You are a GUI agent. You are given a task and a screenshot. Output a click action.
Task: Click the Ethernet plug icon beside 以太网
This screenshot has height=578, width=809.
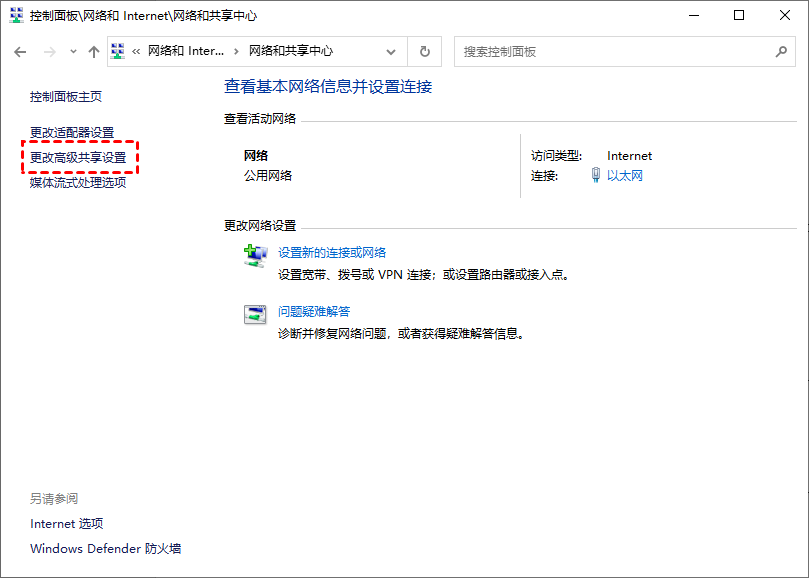point(596,176)
